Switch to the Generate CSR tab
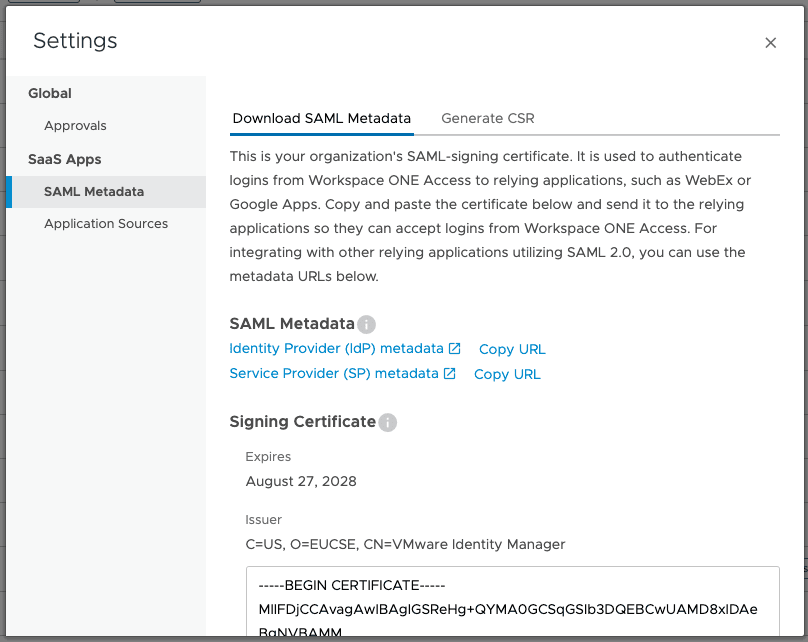The height and width of the screenshot is (642, 808). click(x=487, y=119)
